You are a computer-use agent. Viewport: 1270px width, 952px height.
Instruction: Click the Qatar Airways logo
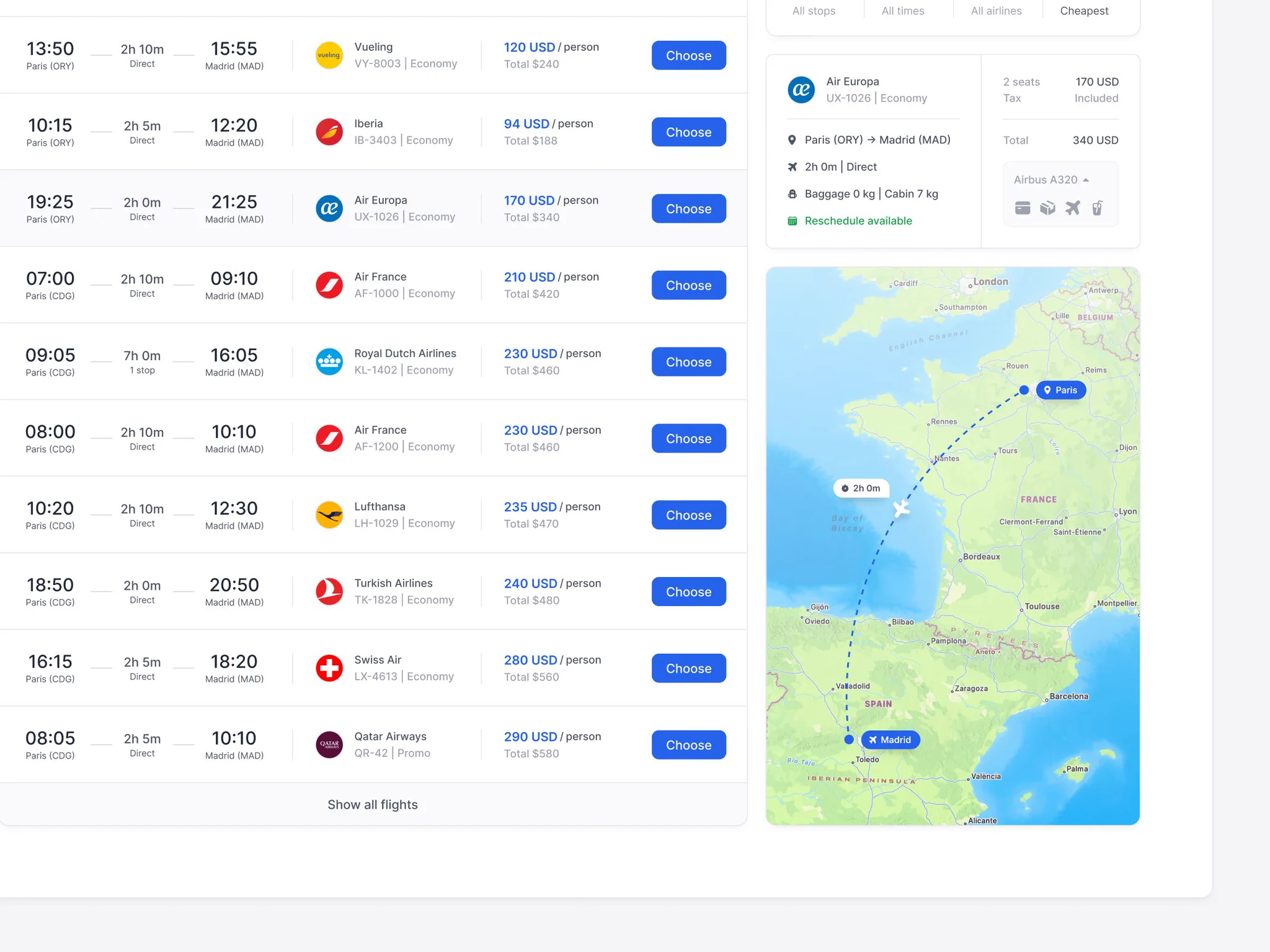click(x=329, y=744)
